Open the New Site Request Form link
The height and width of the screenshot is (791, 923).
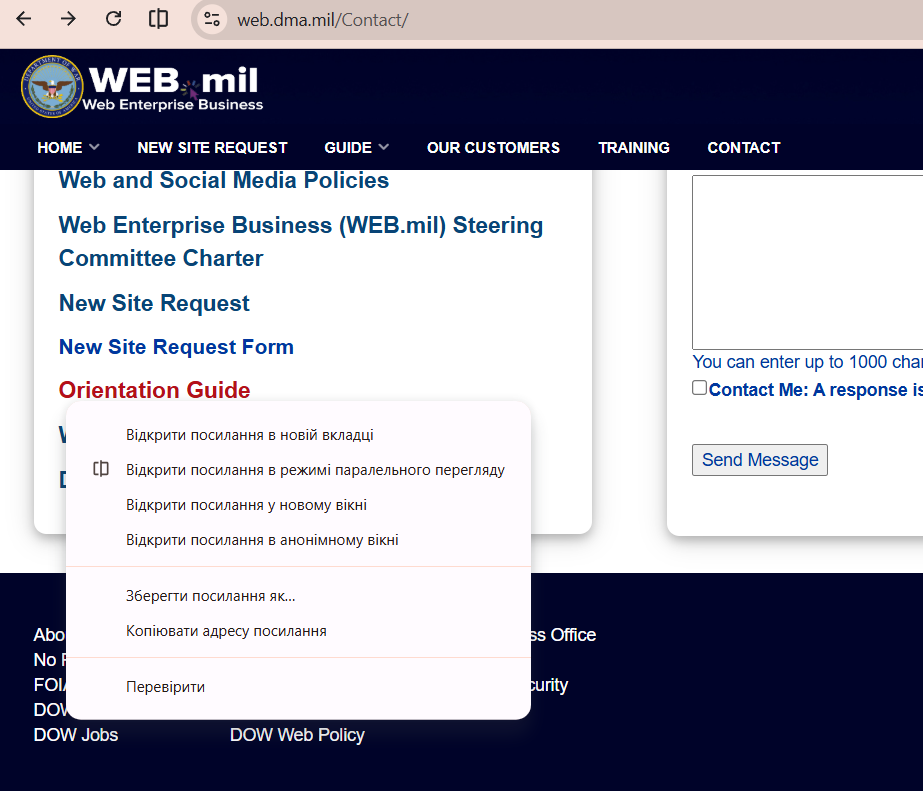pos(176,347)
